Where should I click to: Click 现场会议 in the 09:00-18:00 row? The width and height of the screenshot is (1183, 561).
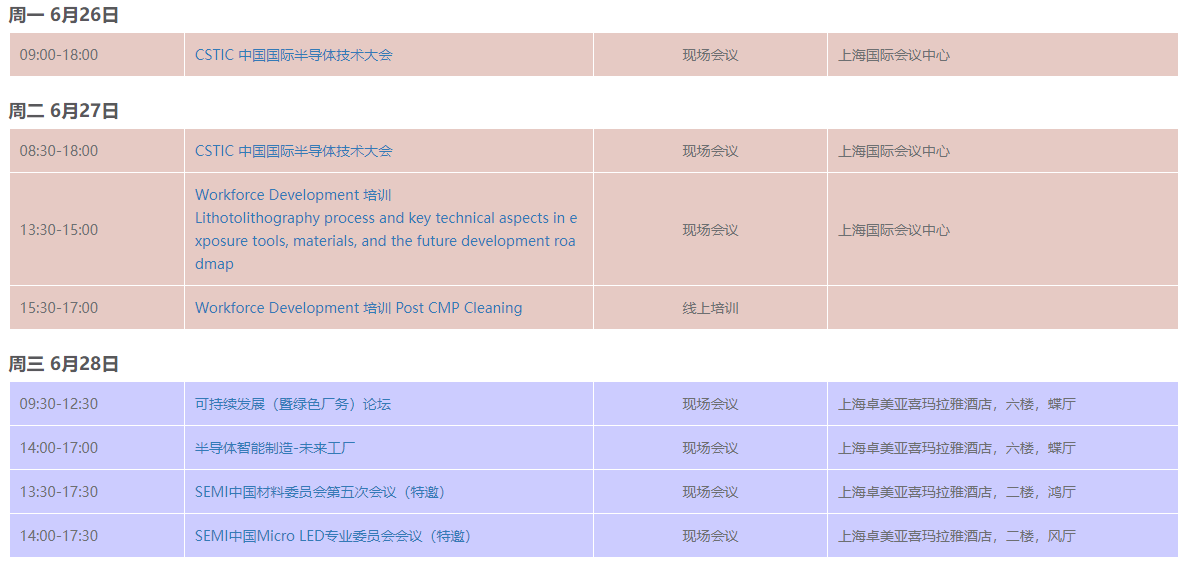(710, 55)
